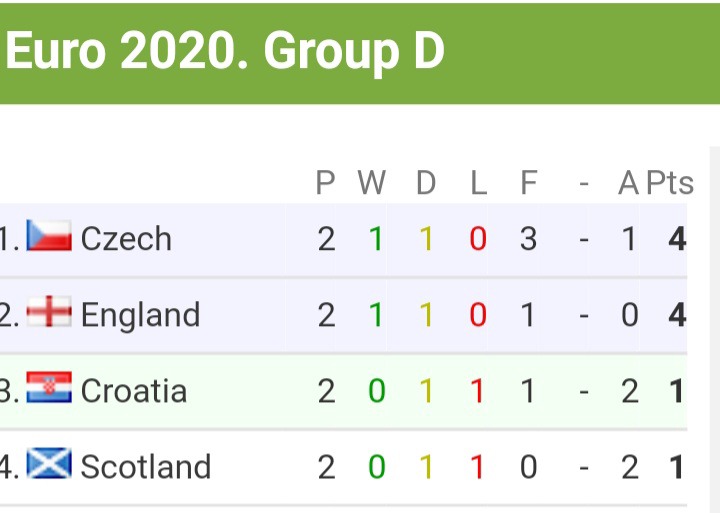
Task: Select the Scotland team name
Action: click(x=146, y=467)
